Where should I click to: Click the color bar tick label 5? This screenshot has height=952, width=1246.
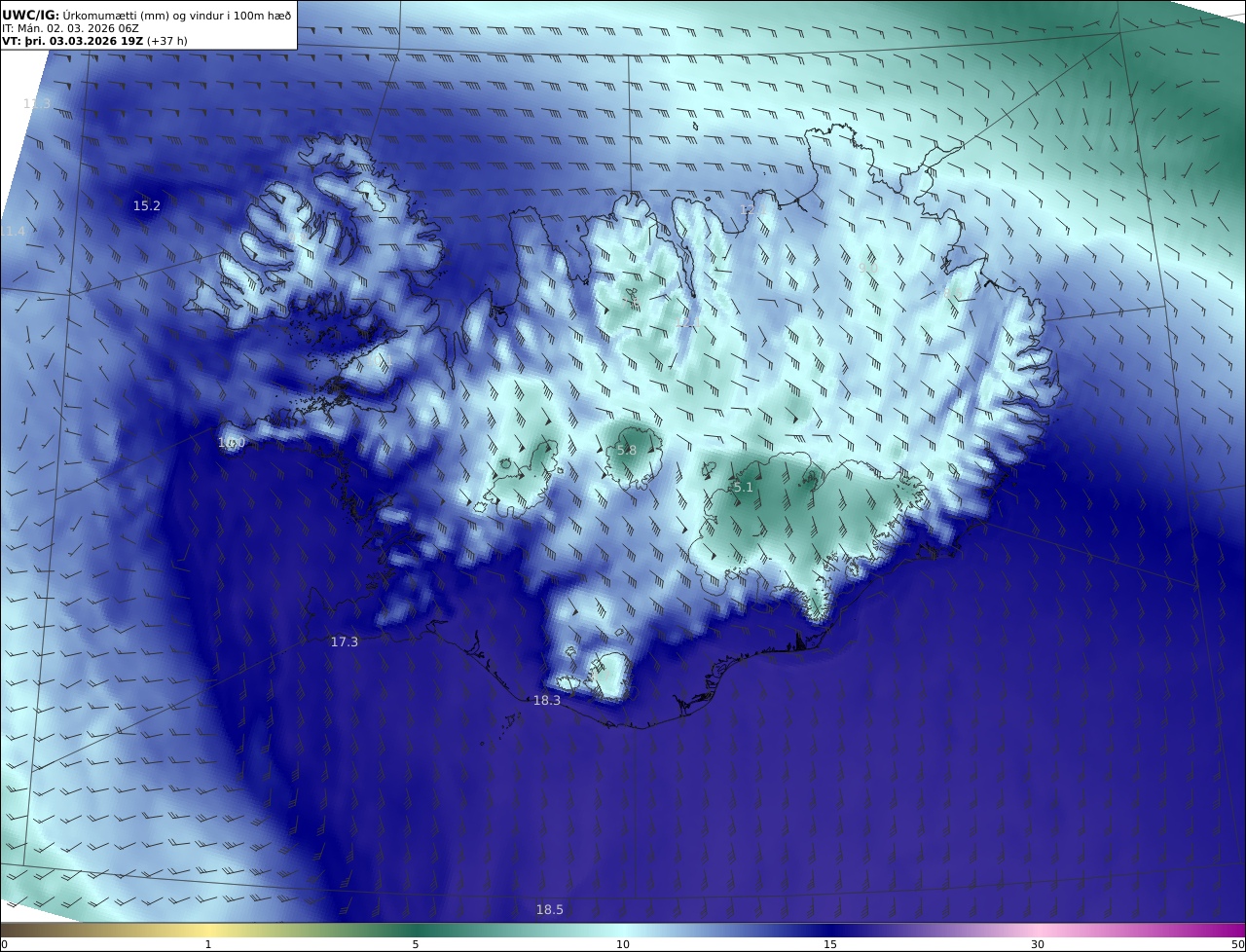tap(416, 944)
